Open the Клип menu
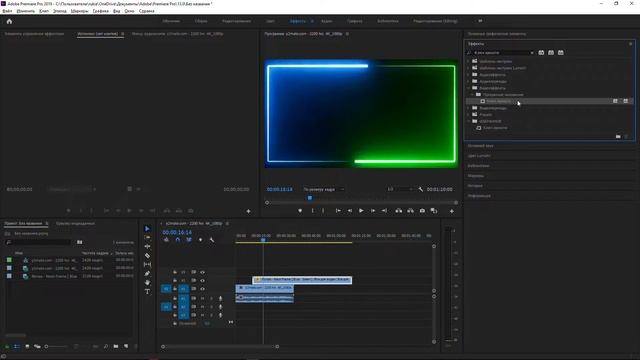This screenshot has height=360, width=640. (44, 11)
